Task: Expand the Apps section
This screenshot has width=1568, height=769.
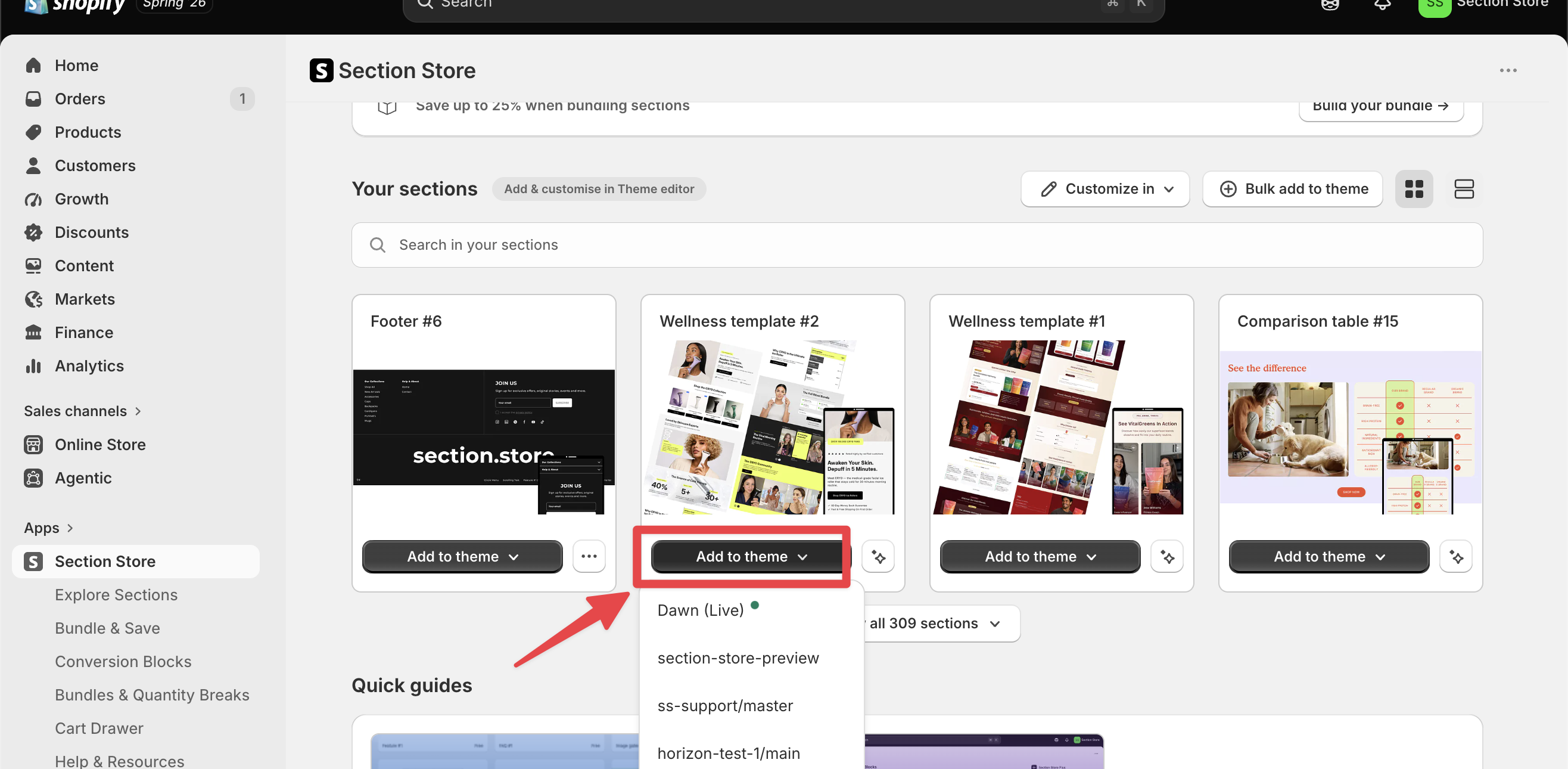Action: 49,529
